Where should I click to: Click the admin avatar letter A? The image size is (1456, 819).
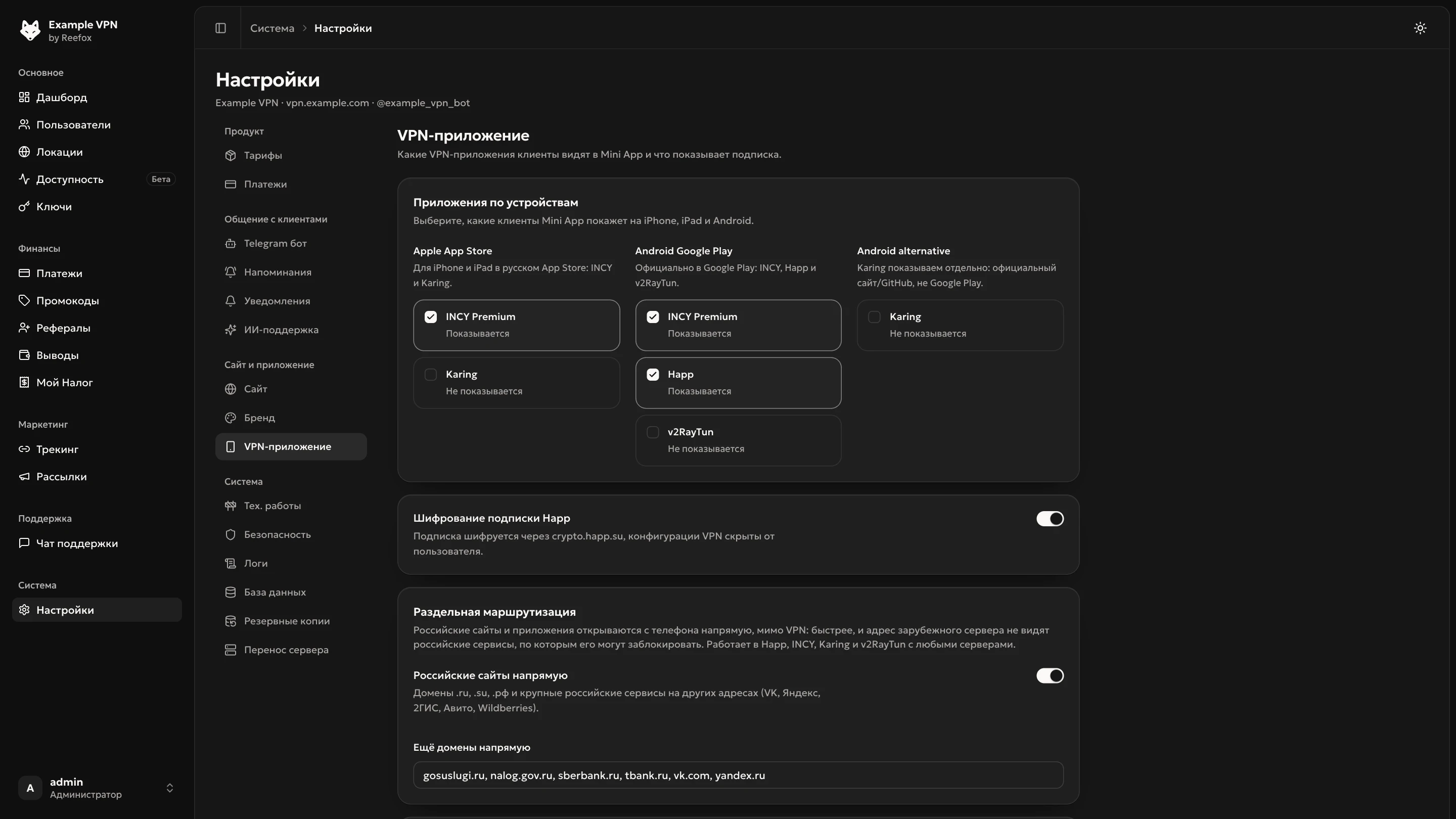point(30,788)
